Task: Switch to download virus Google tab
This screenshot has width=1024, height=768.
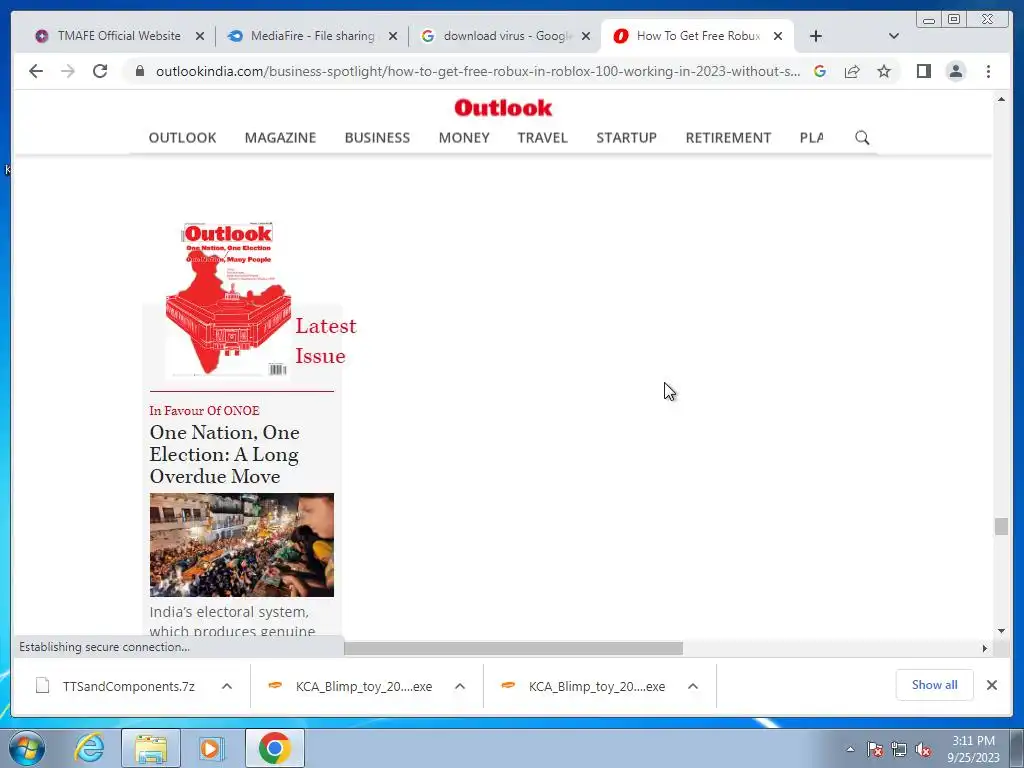Action: click(x=506, y=36)
